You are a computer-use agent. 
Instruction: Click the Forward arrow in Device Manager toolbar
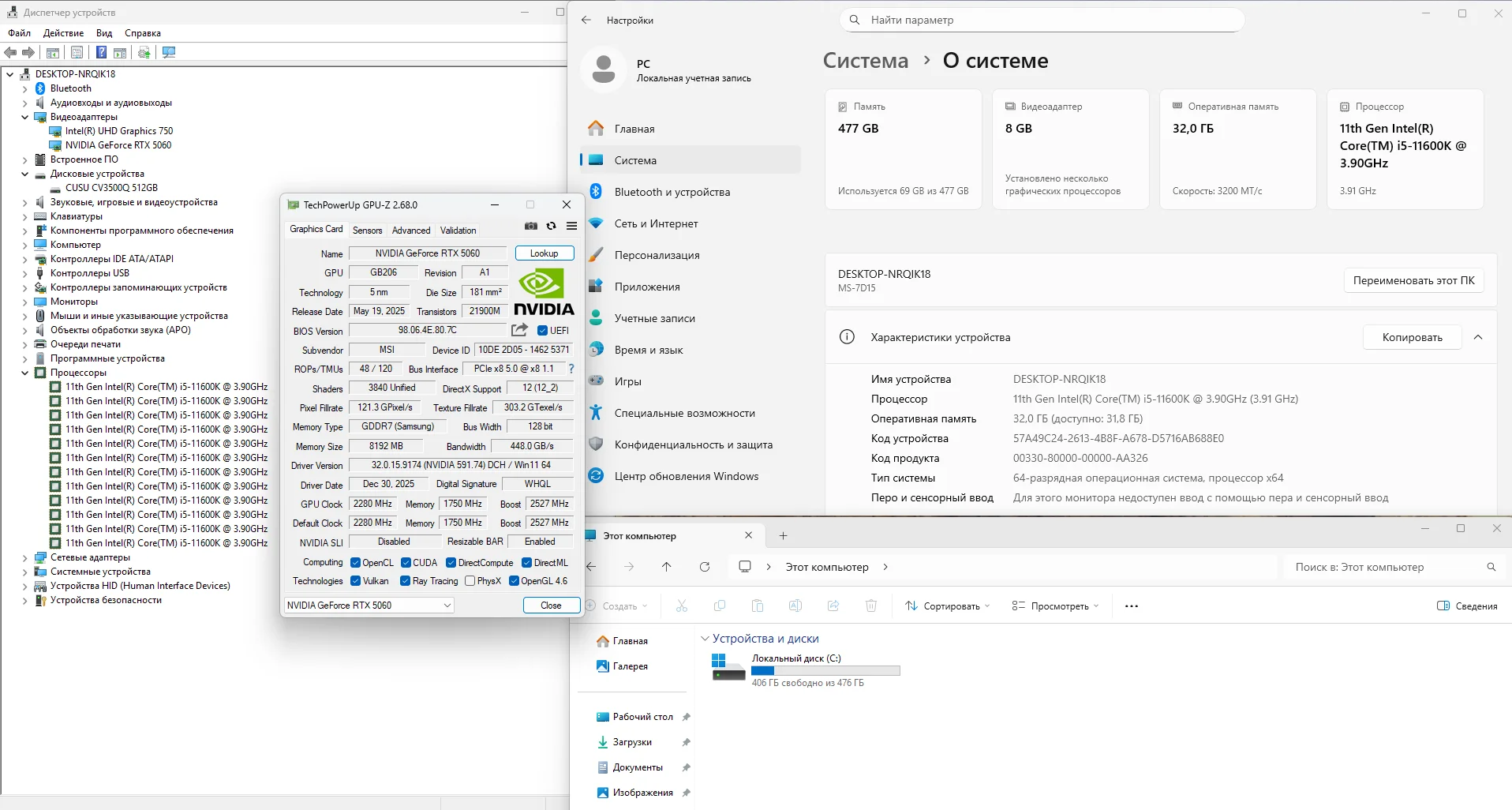click(x=28, y=52)
